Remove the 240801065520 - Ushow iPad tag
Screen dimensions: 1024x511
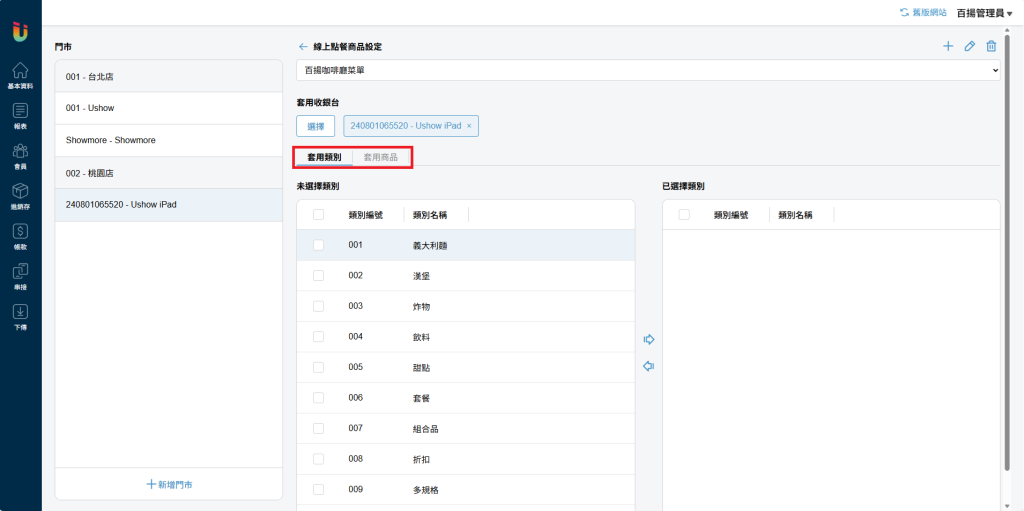point(469,126)
